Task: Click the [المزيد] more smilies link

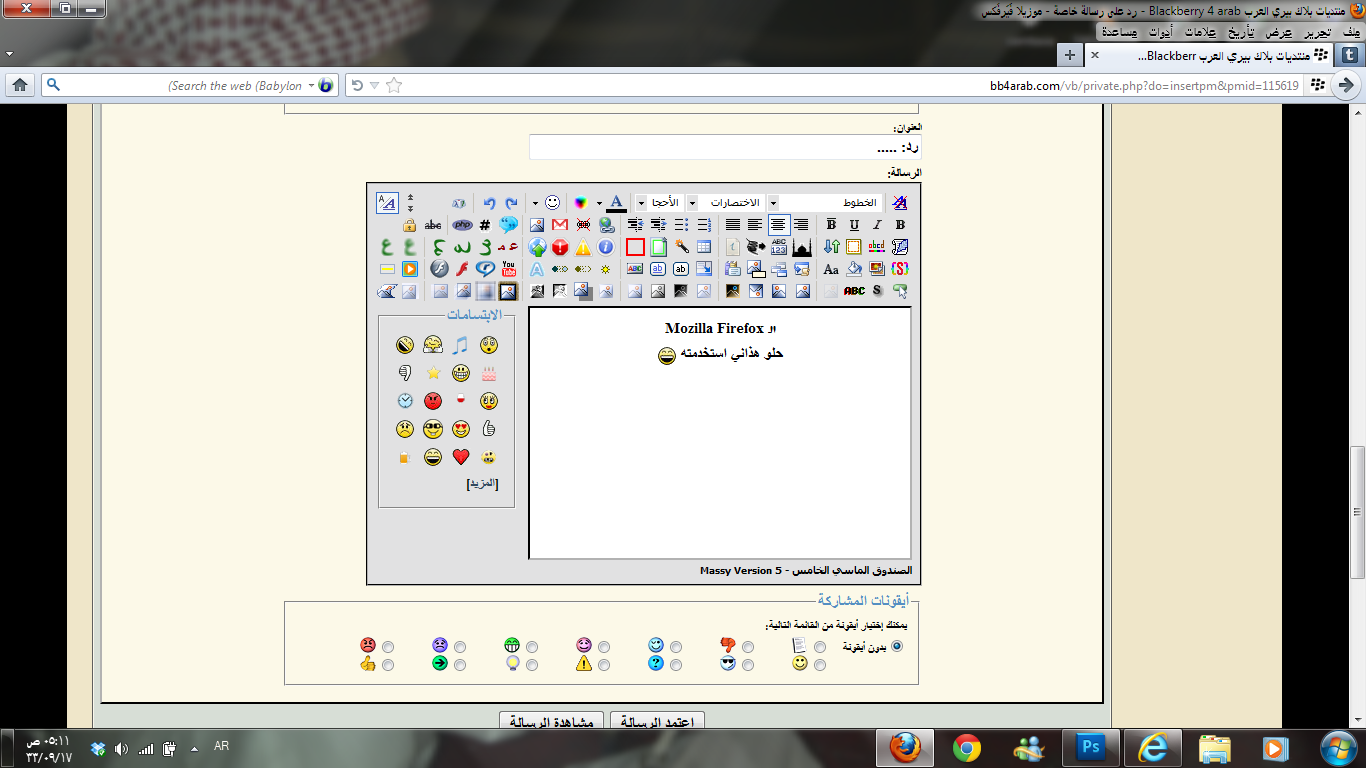Action: pos(482,484)
